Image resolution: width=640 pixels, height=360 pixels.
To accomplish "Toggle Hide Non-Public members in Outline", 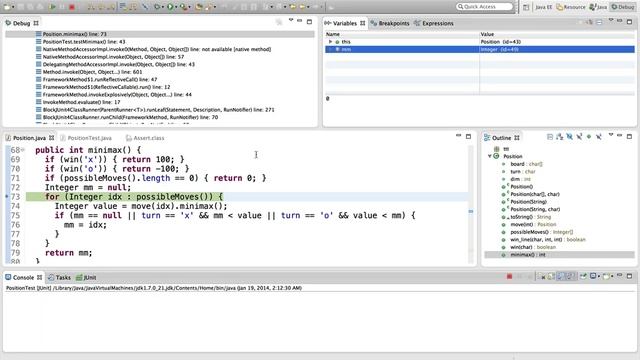I will [x=589, y=137].
